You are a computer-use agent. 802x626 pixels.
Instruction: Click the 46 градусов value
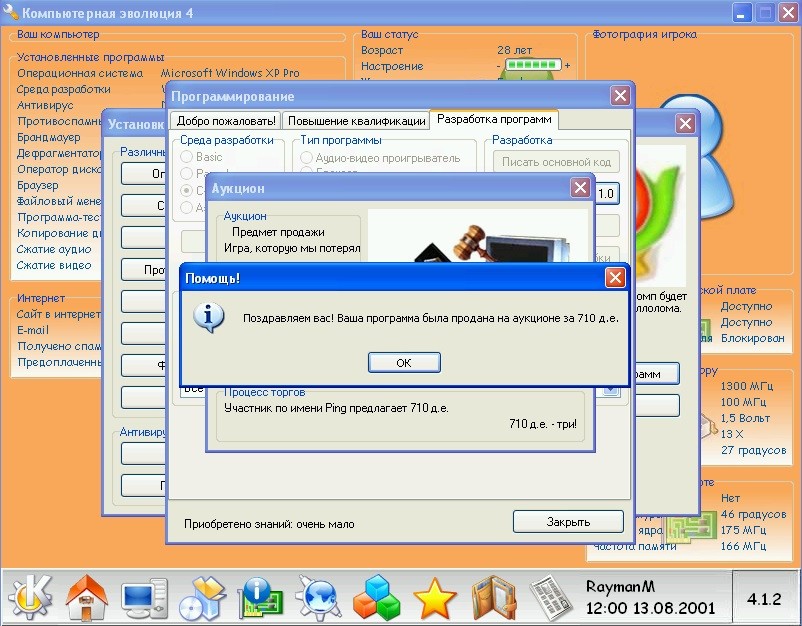[x=753, y=514]
